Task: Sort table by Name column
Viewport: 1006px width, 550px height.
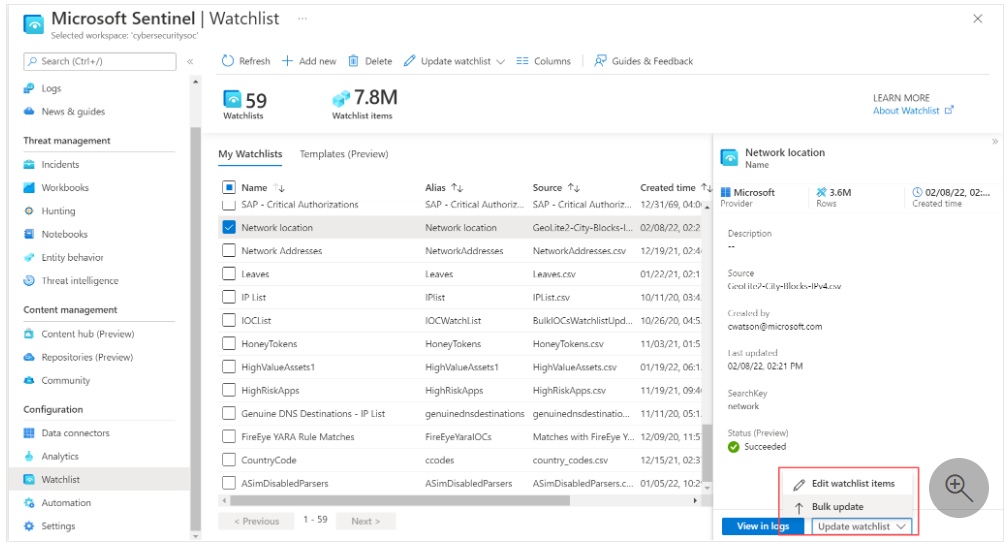Action: (263, 187)
